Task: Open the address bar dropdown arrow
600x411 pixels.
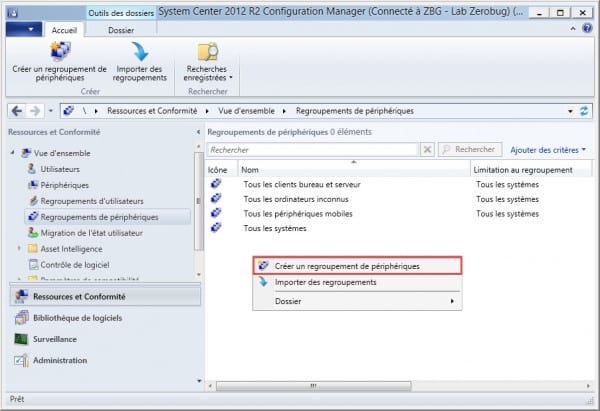Action: tap(570, 111)
